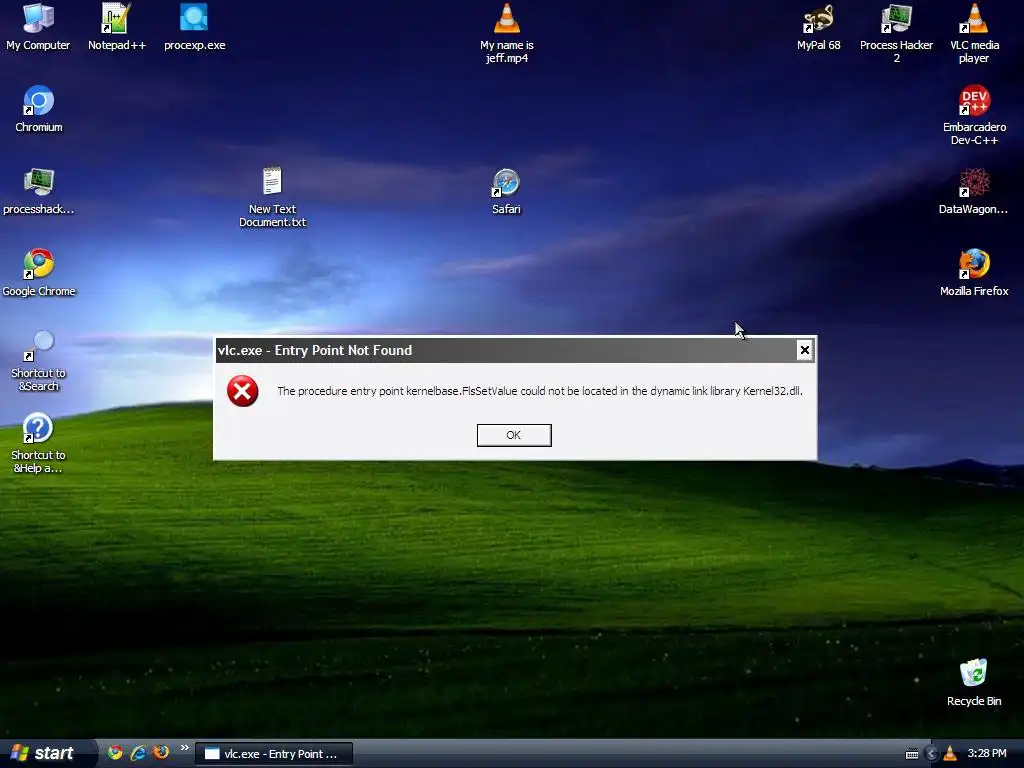This screenshot has width=1024, height=768.
Task: Select the Shortcut to &Help a... icon
Action: coord(38,443)
